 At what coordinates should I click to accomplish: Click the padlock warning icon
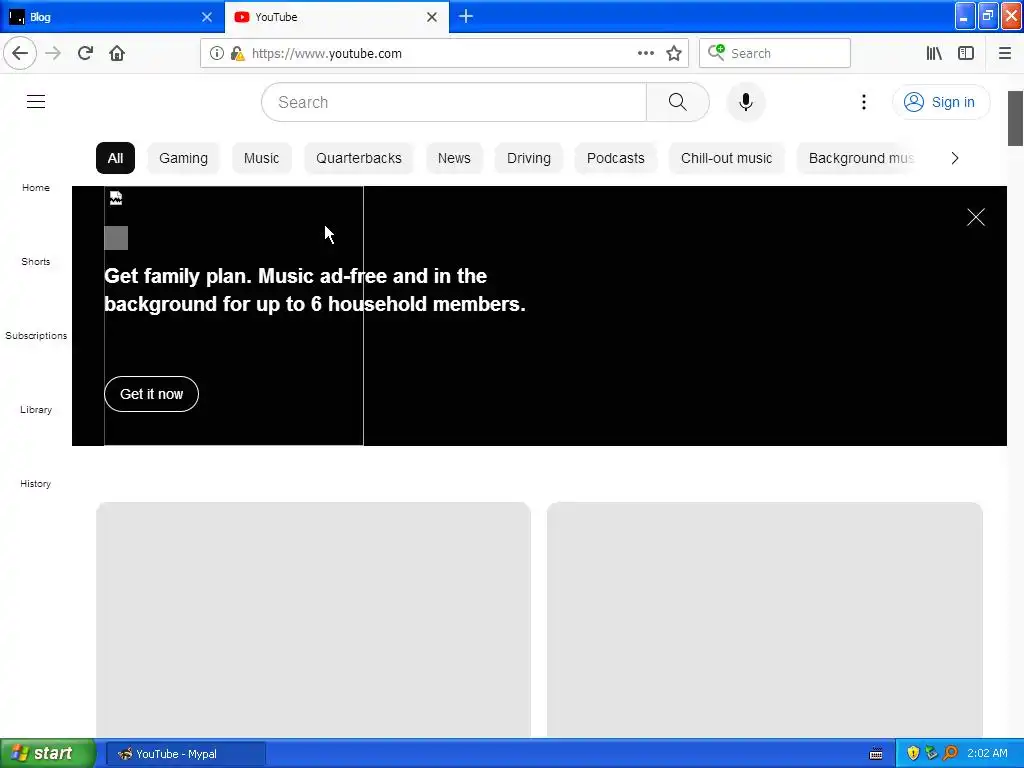tap(237, 53)
